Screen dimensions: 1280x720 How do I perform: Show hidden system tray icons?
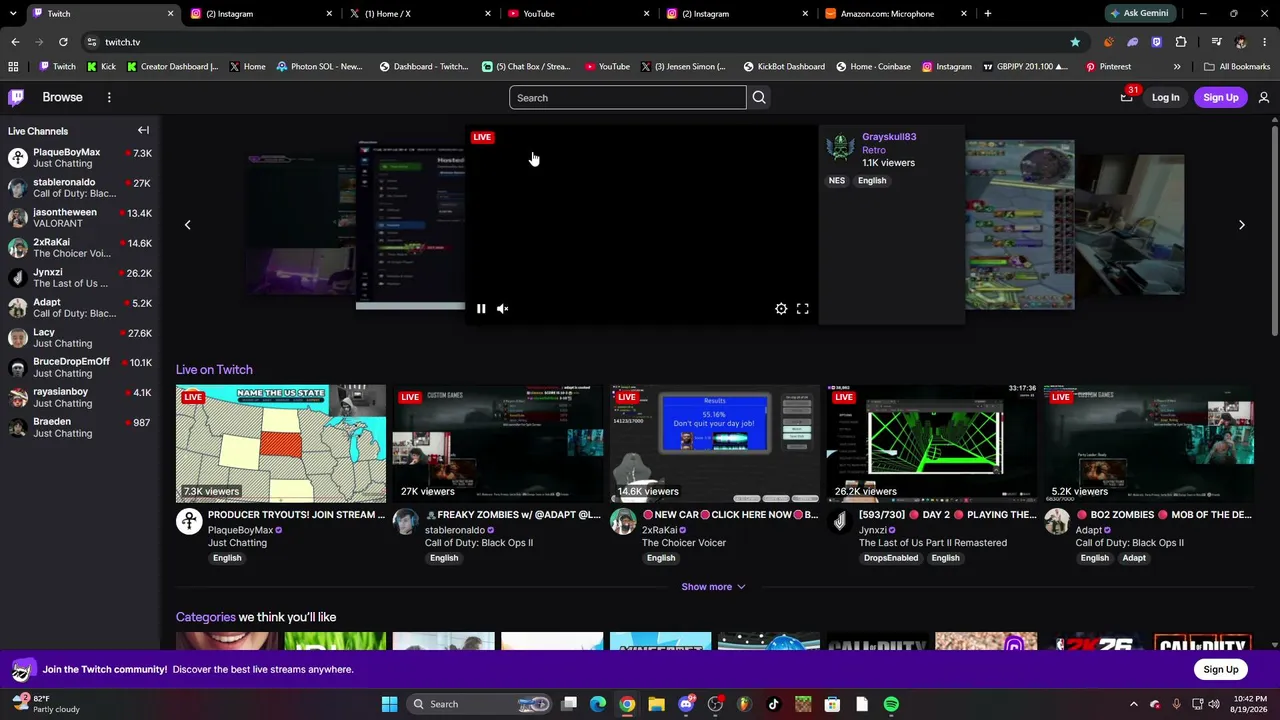(x=1133, y=704)
